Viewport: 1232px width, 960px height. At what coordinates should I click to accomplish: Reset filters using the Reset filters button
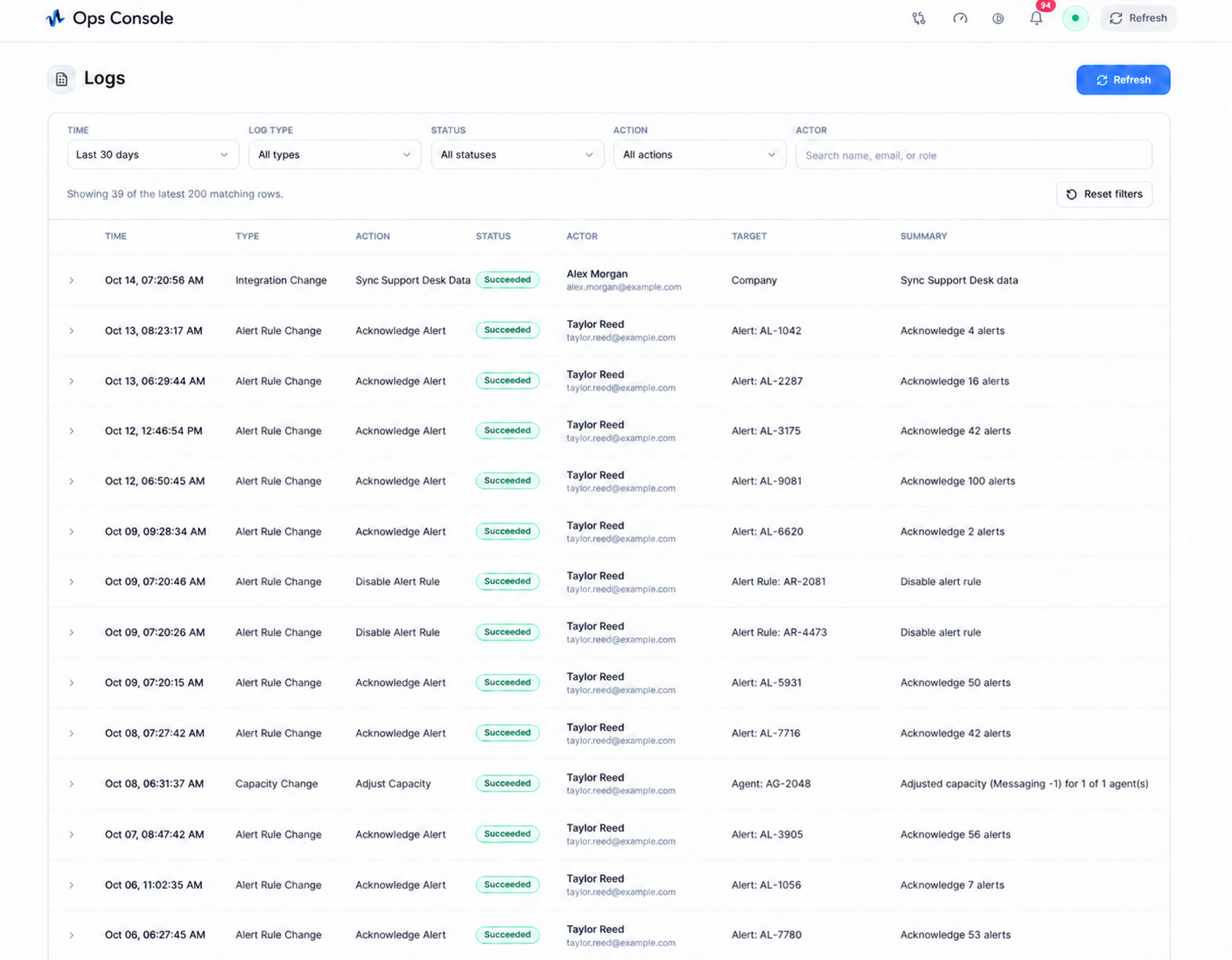(1104, 194)
